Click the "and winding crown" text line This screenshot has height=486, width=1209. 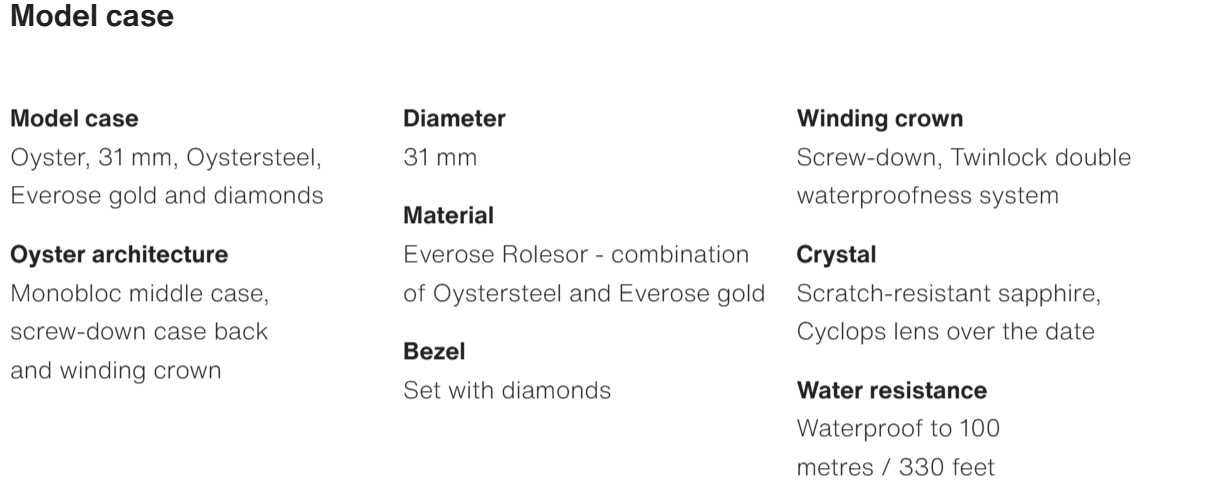[115, 370]
